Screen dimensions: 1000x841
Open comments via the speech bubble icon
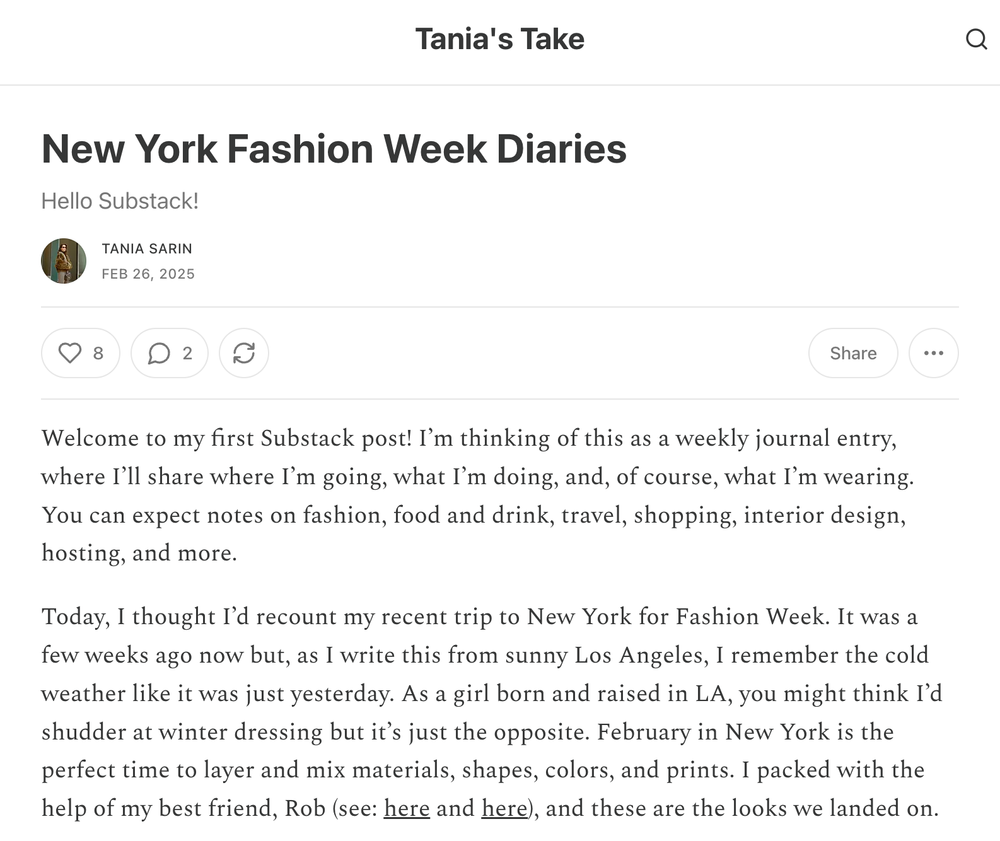[158, 353]
